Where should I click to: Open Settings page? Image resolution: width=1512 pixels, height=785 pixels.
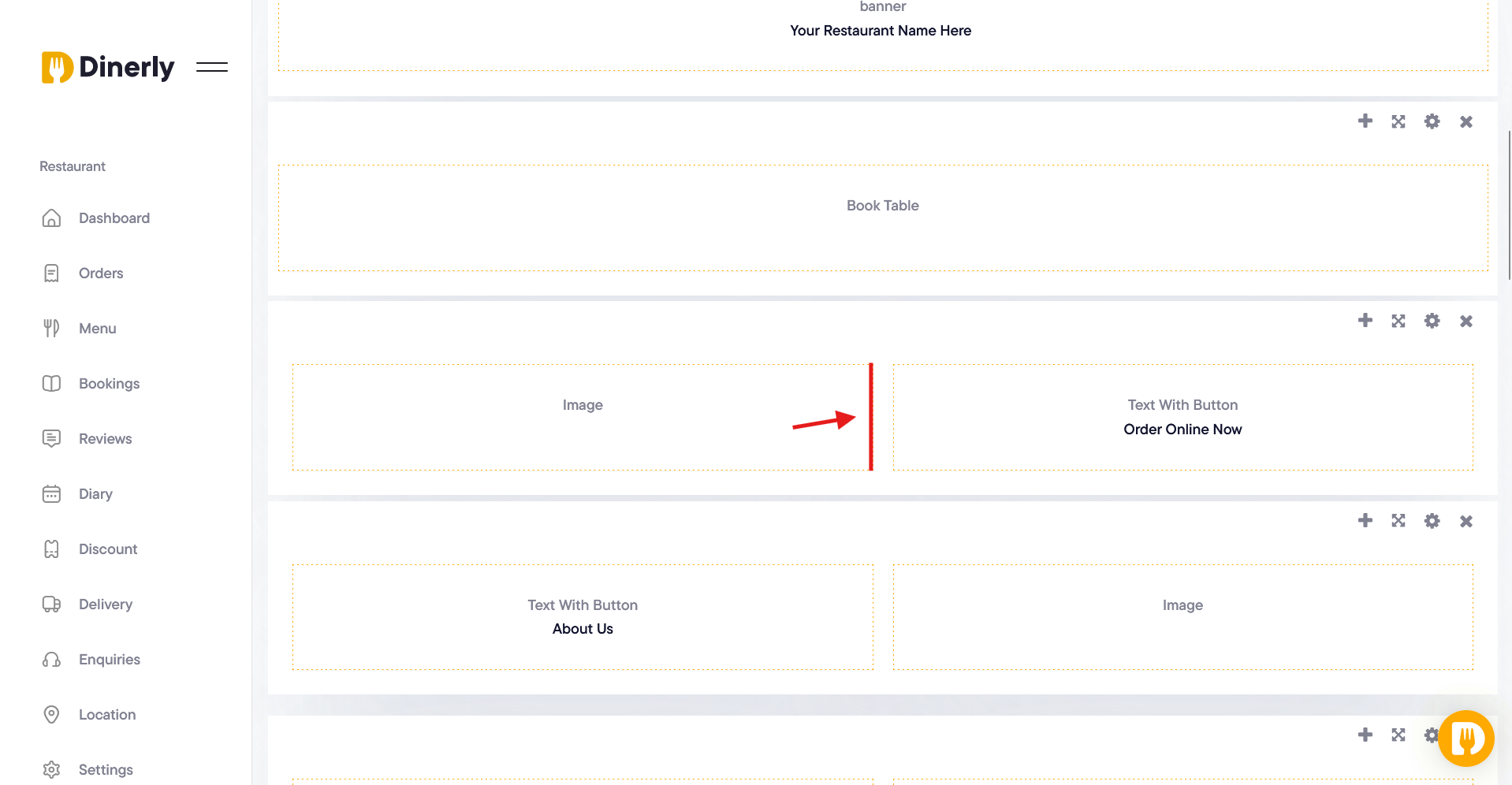106,770
